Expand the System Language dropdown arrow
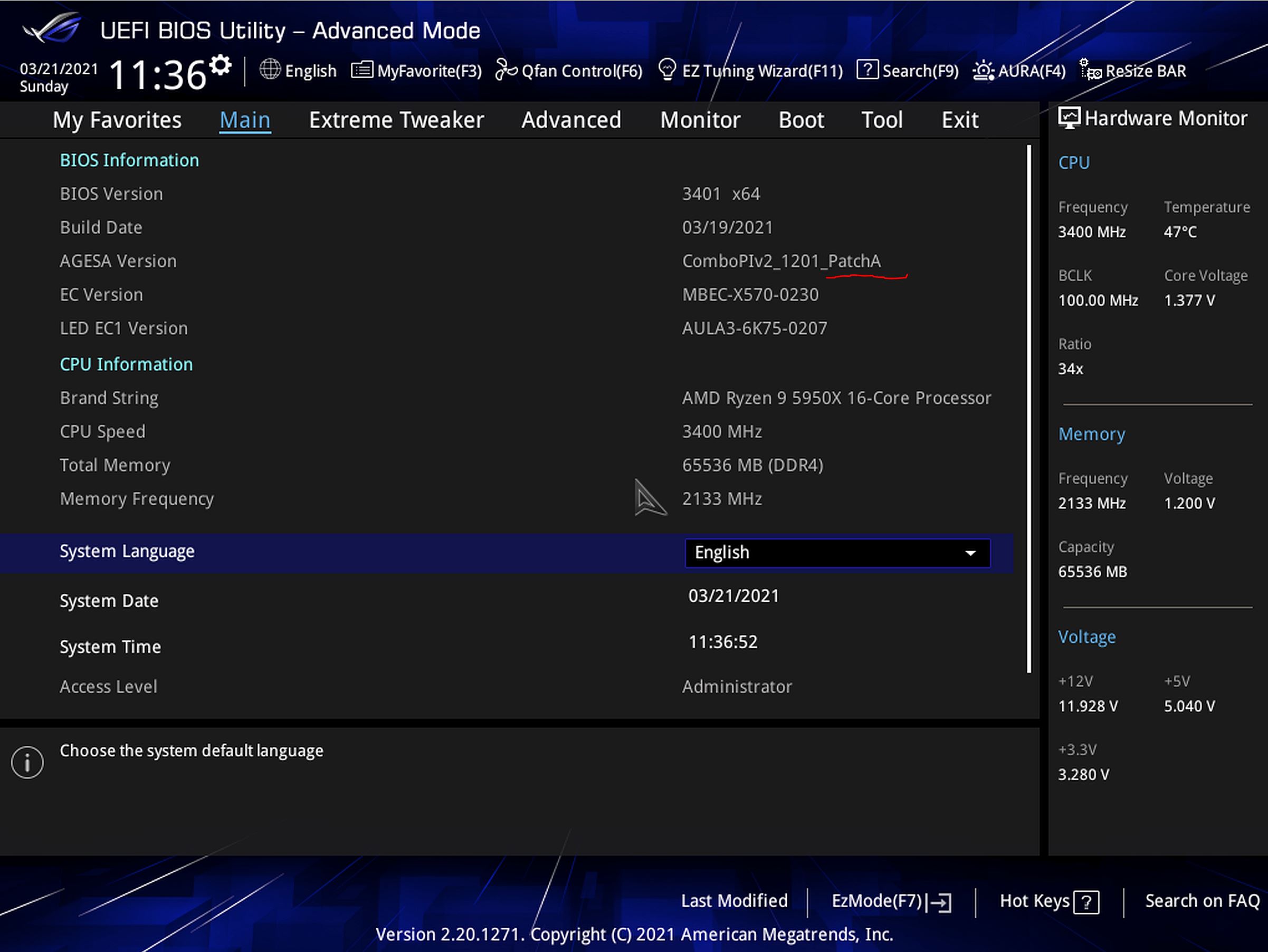The height and width of the screenshot is (952, 1268). [x=970, y=553]
